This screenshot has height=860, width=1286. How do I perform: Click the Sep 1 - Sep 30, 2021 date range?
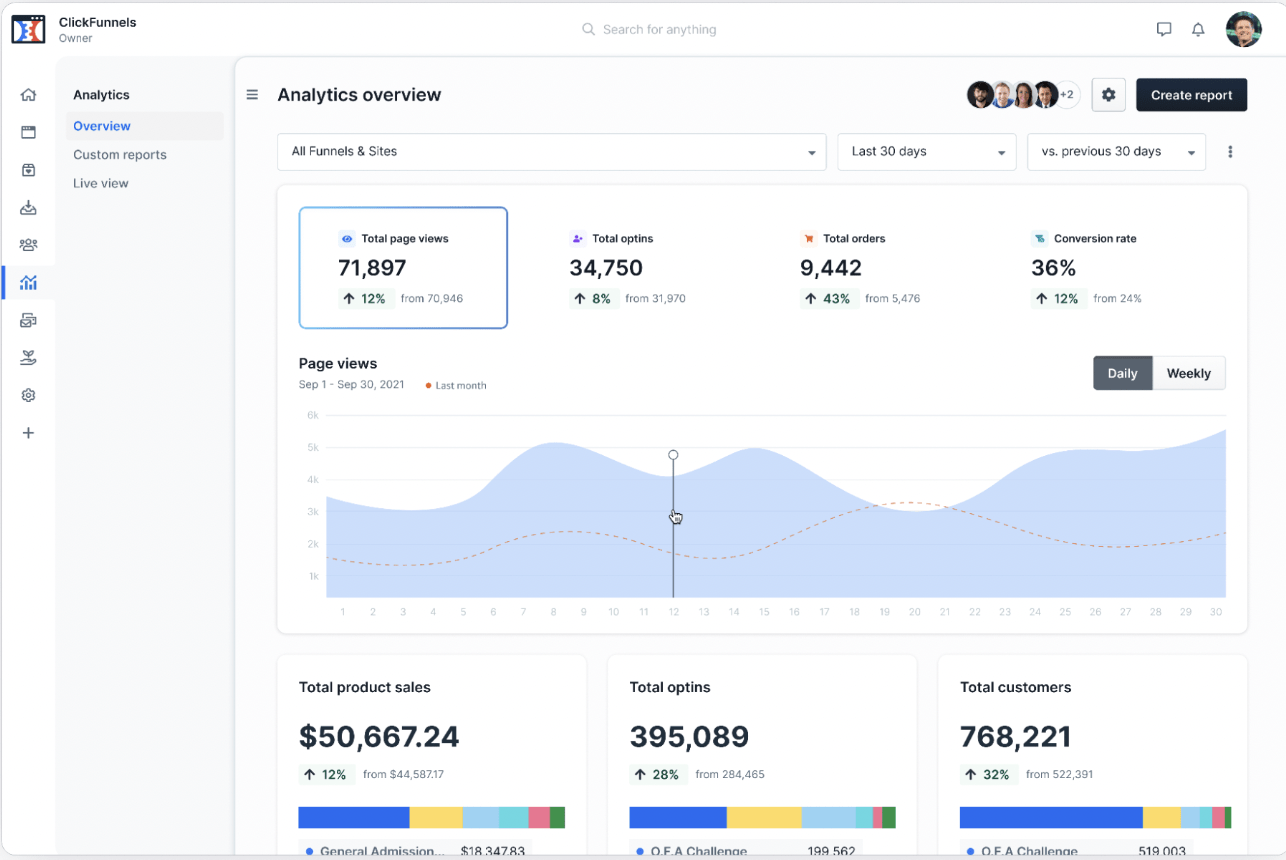click(352, 384)
